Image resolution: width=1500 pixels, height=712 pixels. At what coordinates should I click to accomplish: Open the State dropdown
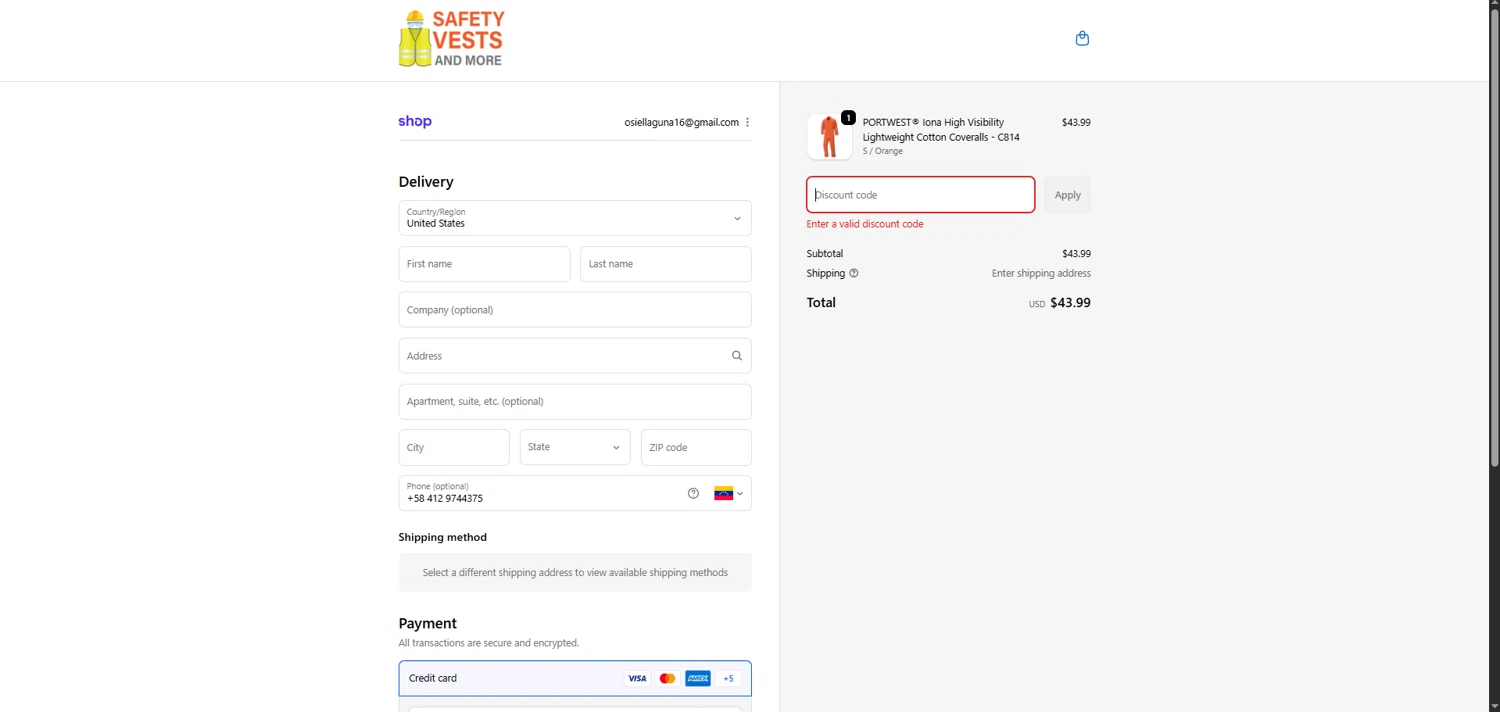pos(575,447)
